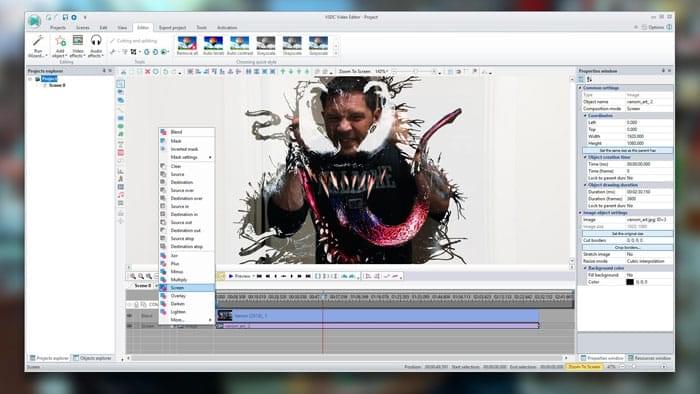The width and height of the screenshot is (700, 394).
Task: Click the Fill background value No
Action: coord(649,275)
